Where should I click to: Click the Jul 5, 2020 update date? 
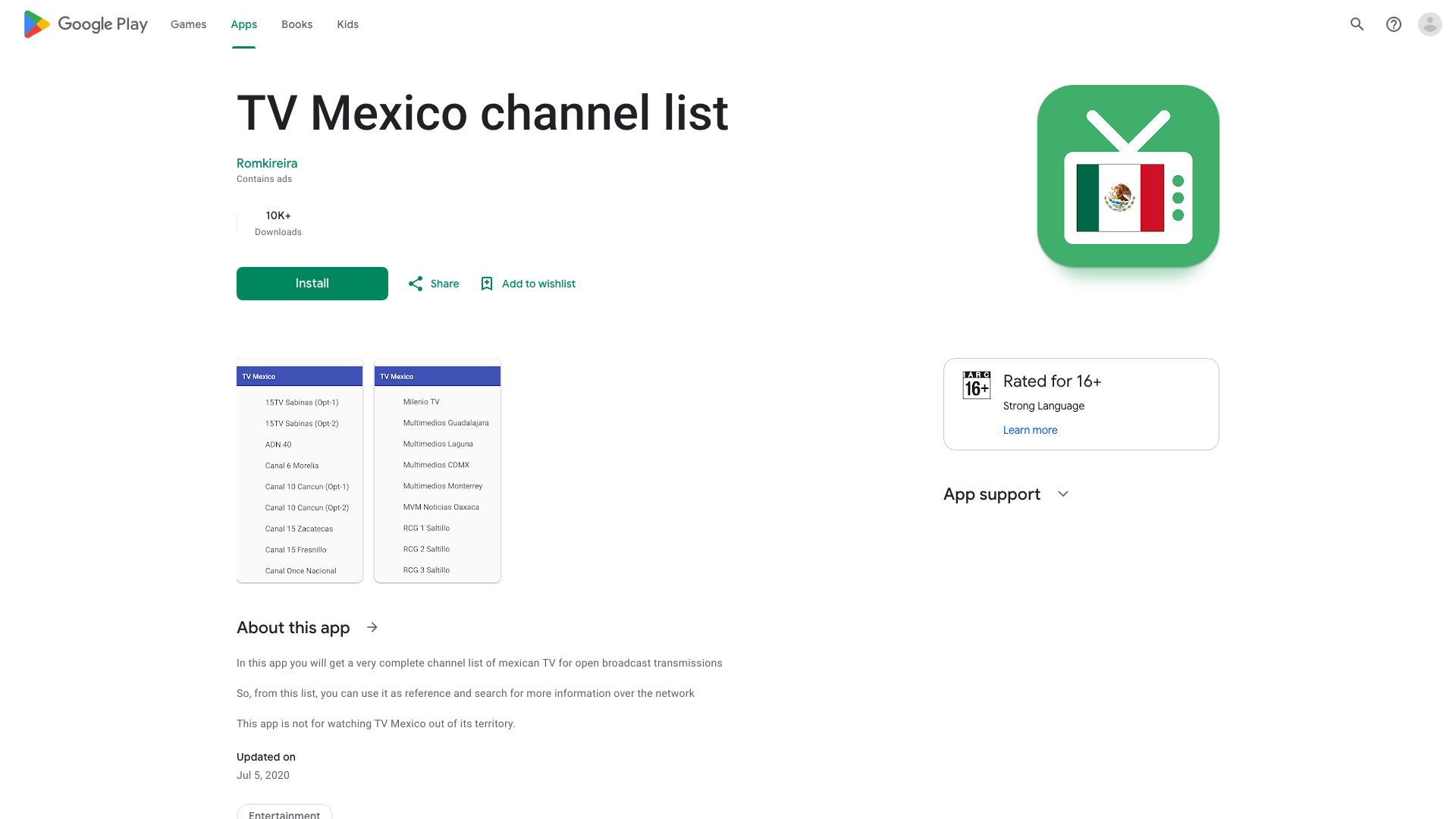[x=263, y=775]
